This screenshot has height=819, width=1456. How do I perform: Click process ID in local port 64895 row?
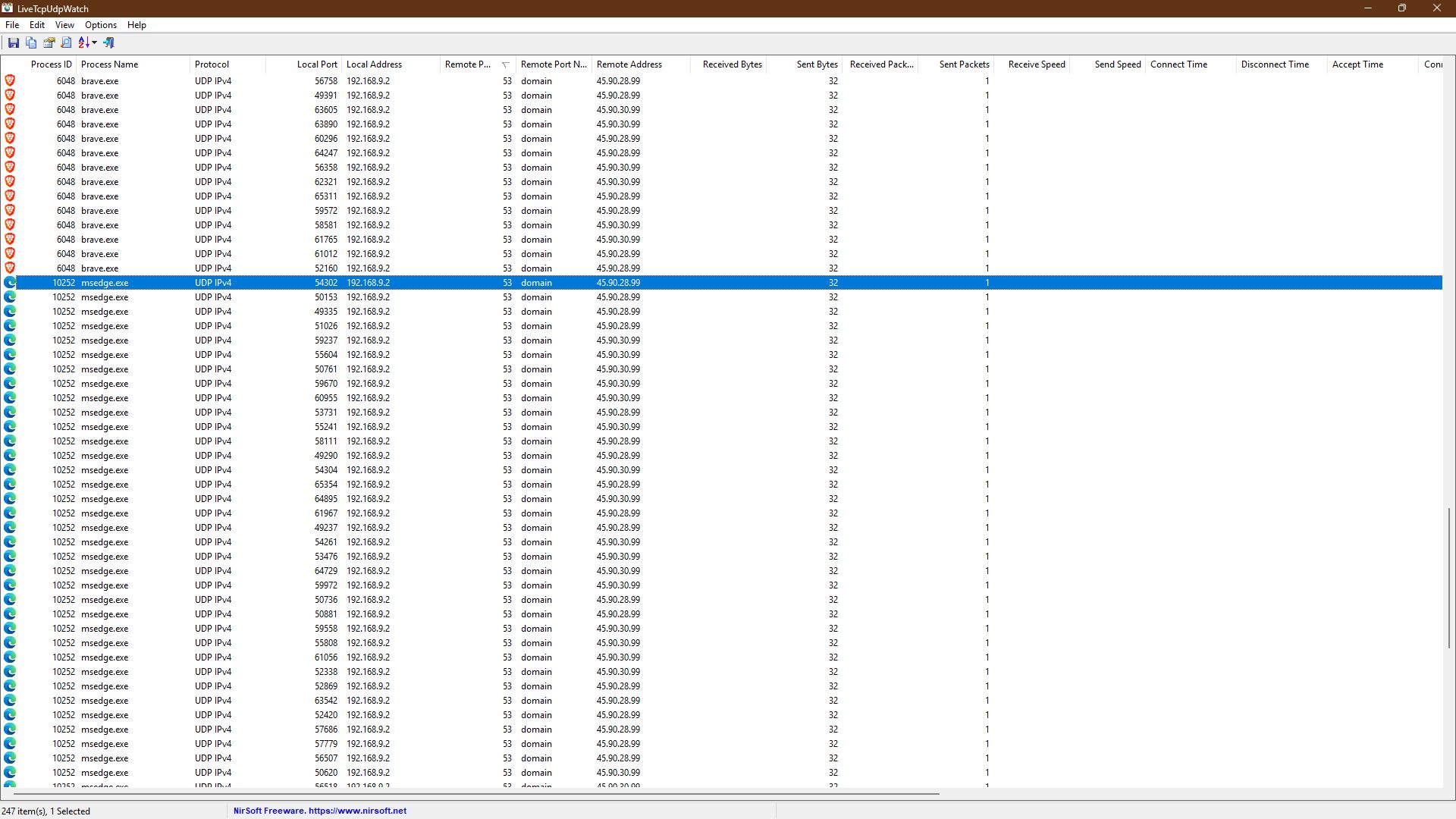(64, 499)
